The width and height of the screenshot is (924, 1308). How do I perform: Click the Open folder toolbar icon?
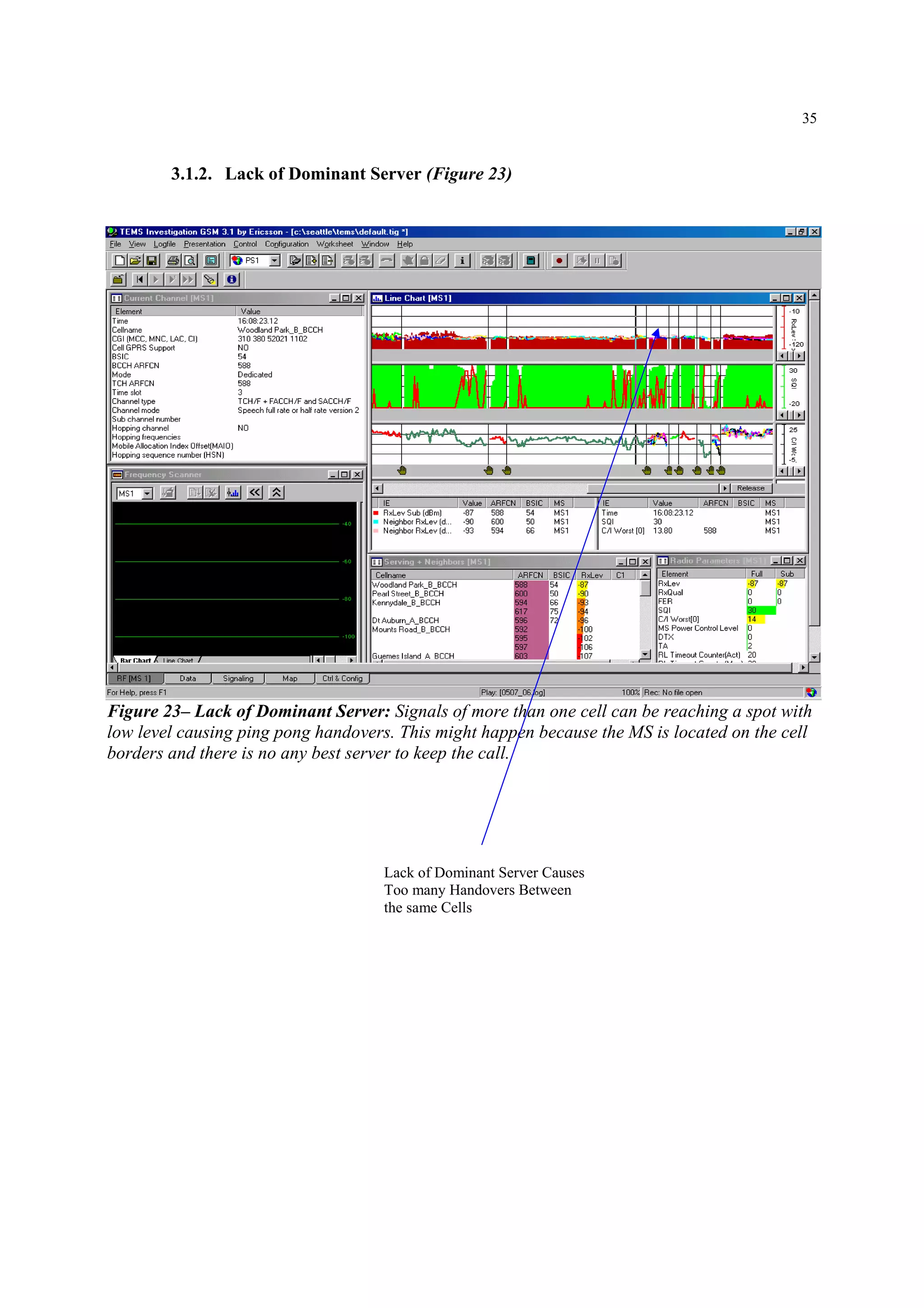pos(135,260)
